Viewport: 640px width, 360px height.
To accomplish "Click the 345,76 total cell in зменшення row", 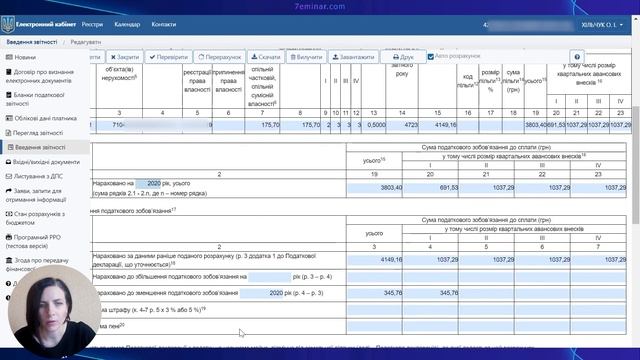I will [374, 293].
